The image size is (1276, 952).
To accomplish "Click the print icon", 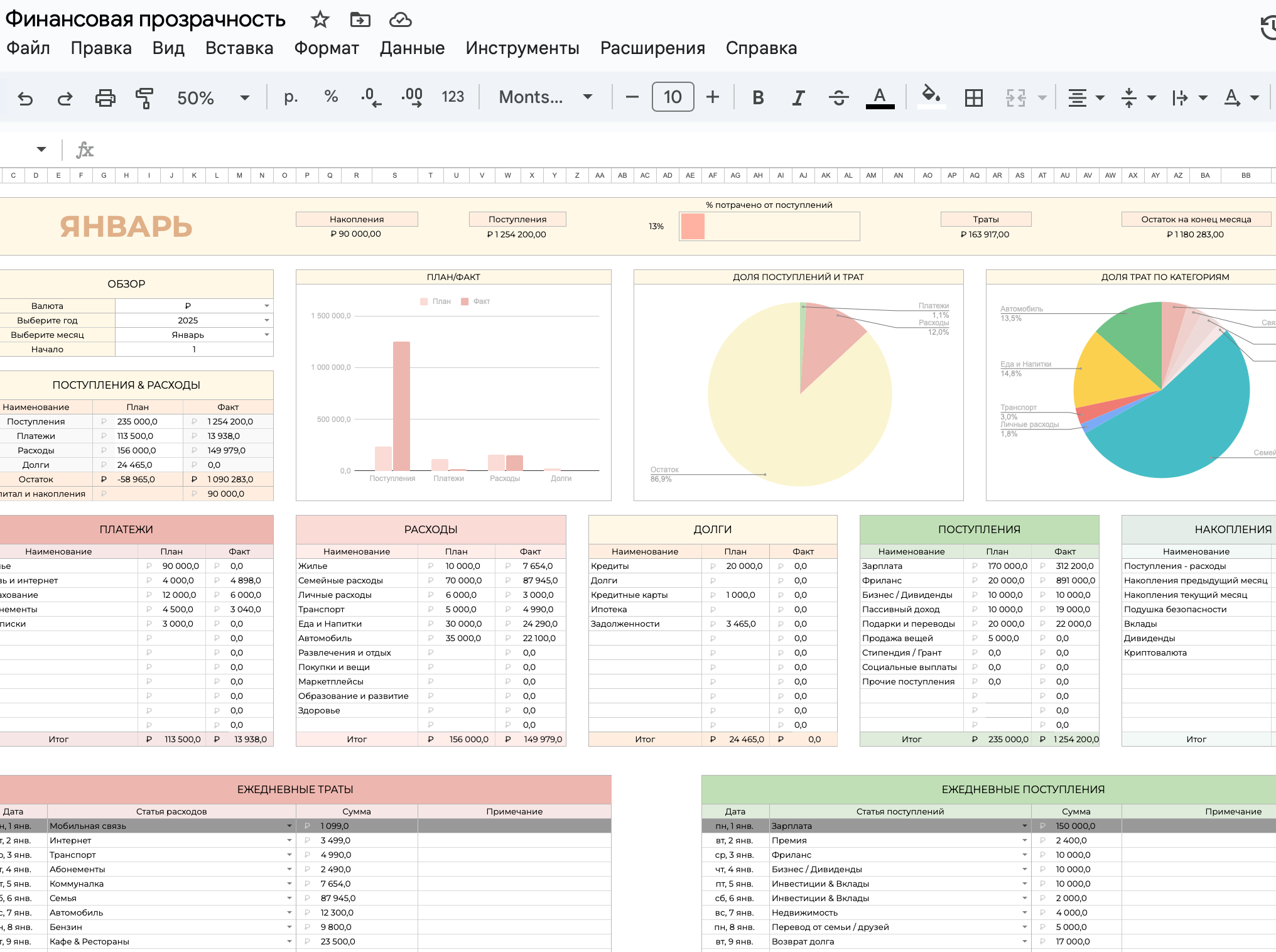I will click(x=105, y=98).
